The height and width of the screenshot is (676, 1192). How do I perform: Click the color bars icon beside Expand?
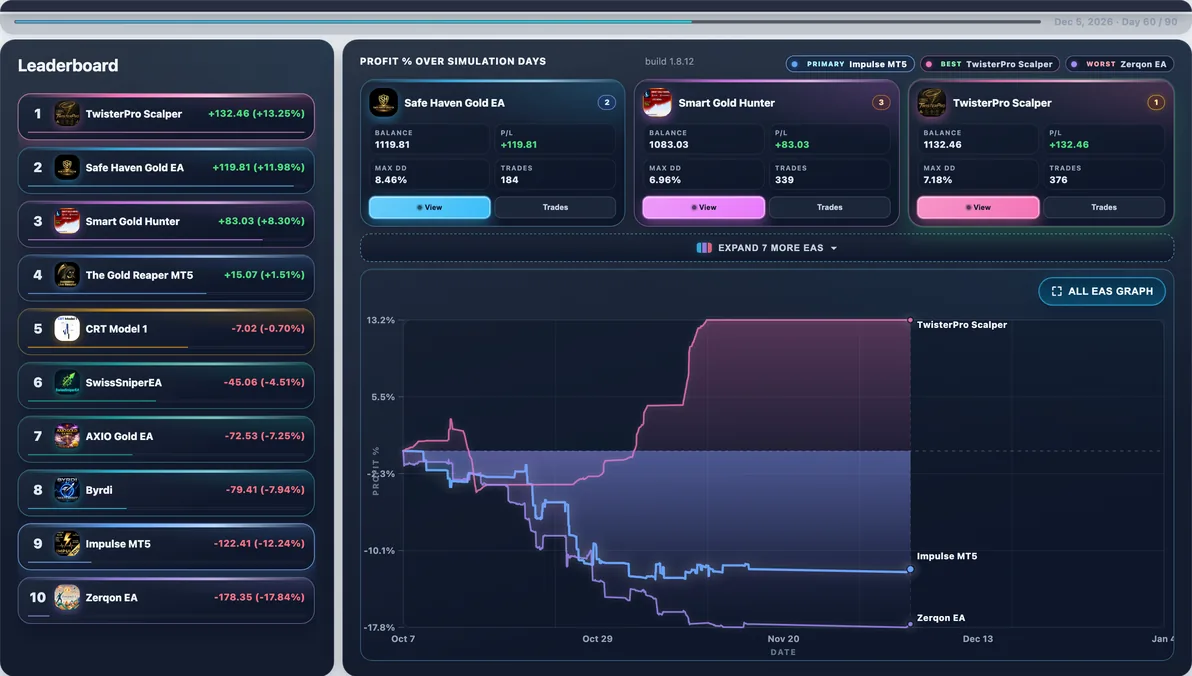pos(704,248)
